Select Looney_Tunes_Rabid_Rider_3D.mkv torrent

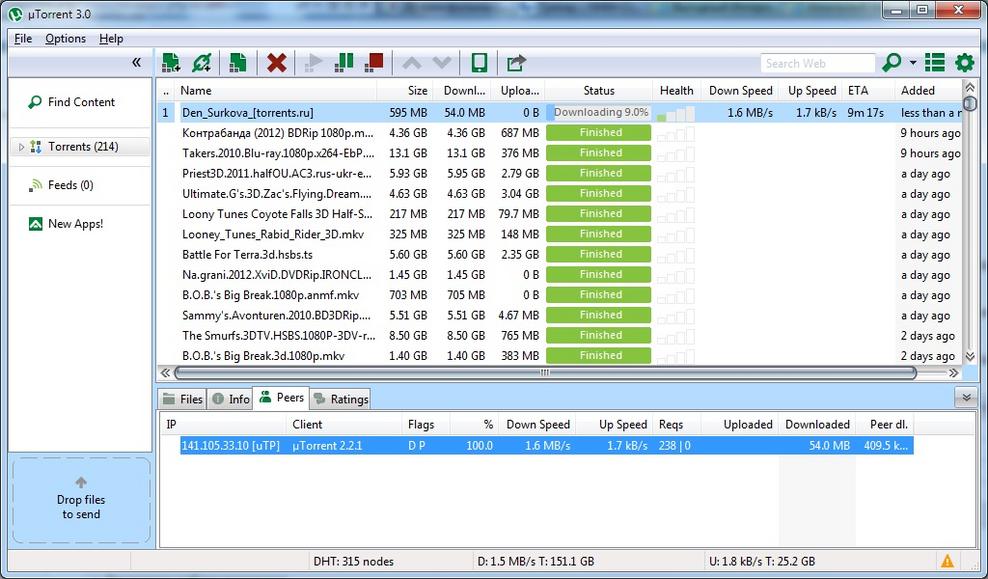click(x=560, y=234)
